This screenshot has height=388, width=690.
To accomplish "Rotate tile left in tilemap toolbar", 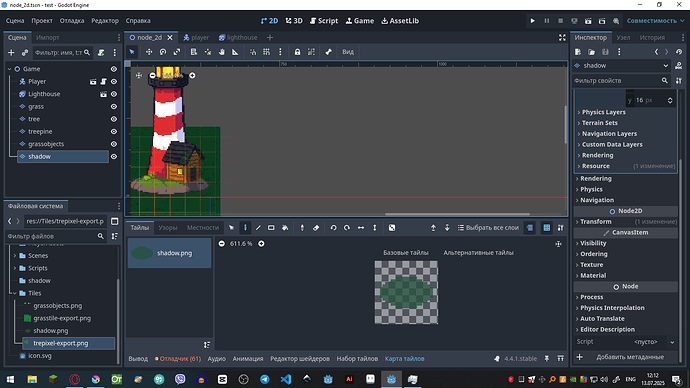I will pyautogui.click(x=334, y=228).
